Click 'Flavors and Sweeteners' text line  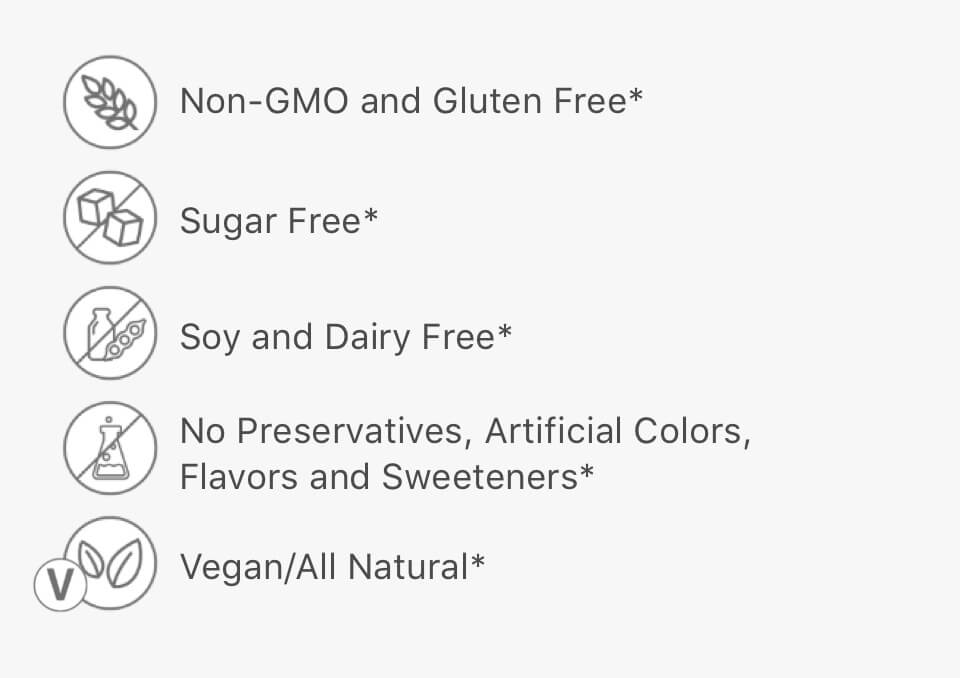[379, 477]
